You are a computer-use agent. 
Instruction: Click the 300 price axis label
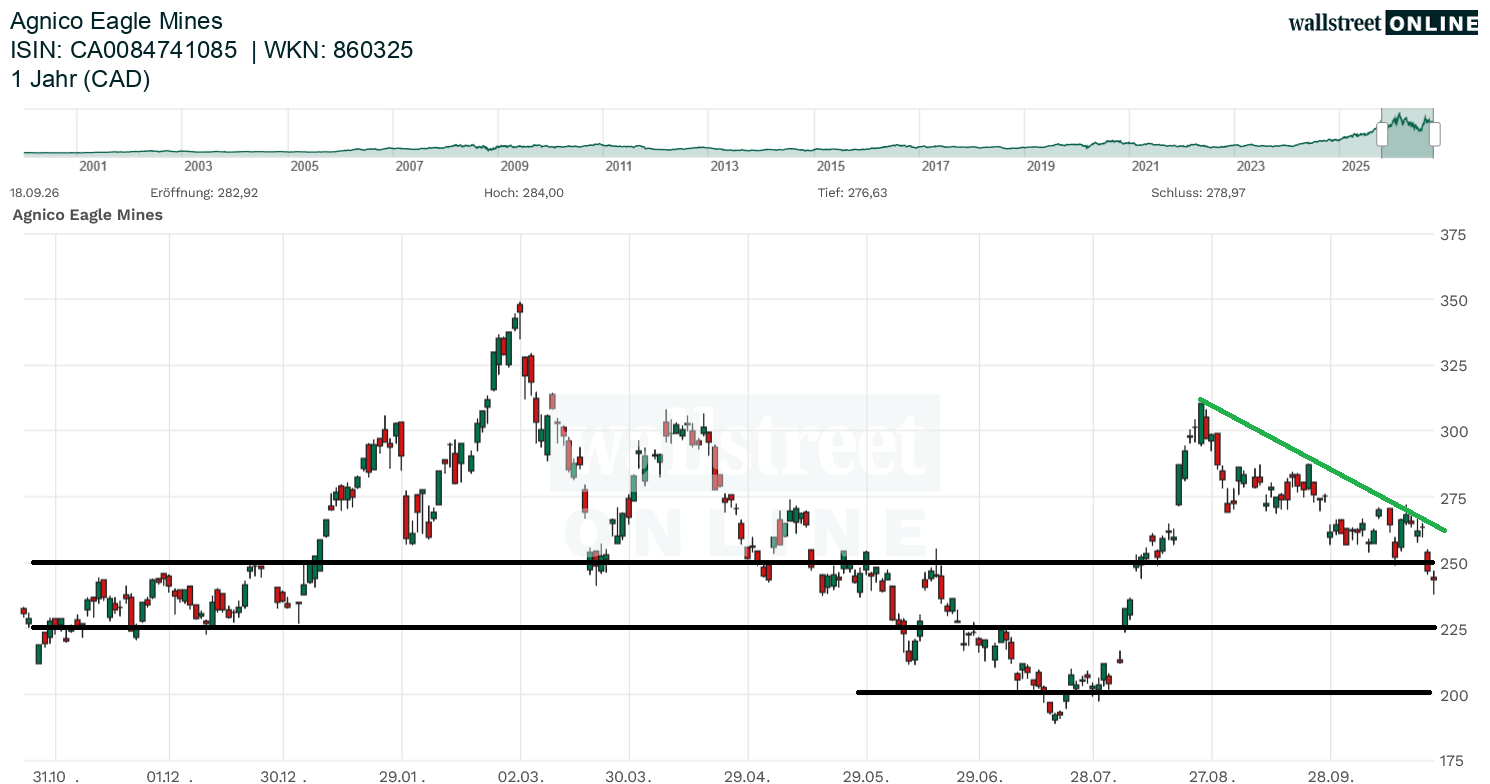1455,432
